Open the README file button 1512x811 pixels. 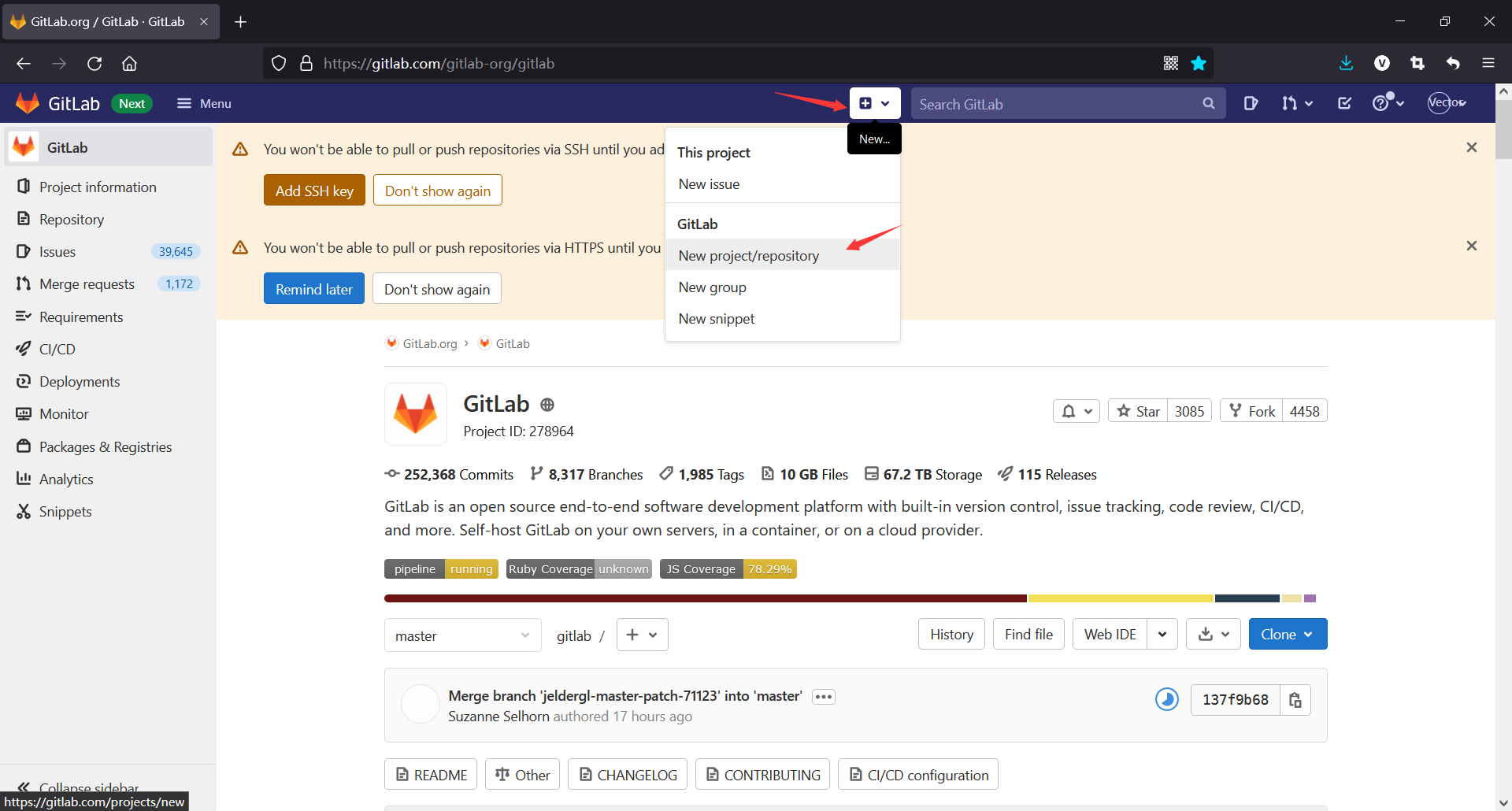[x=431, y=775]
